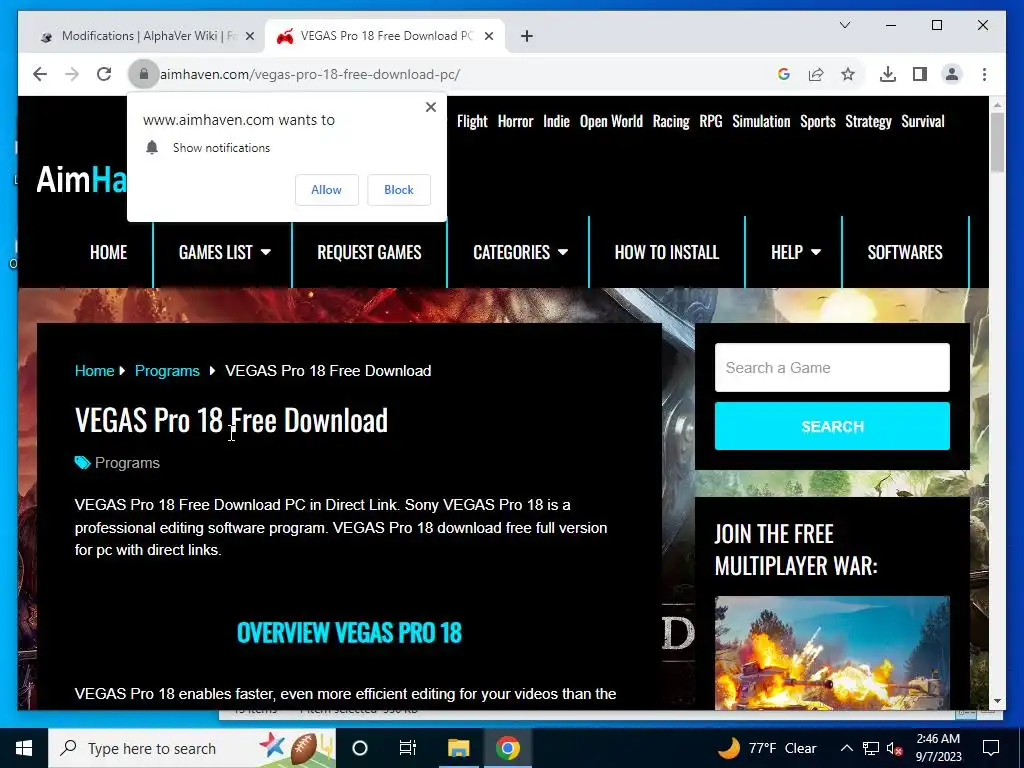Share this page icon

816,74
